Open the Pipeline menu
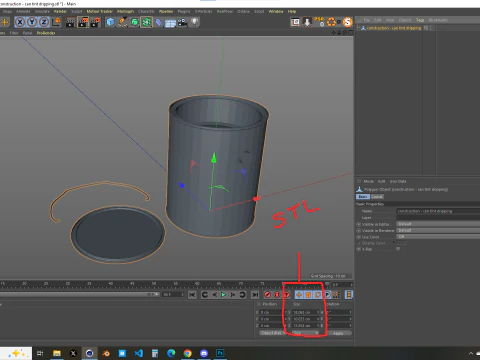This screenshot has height=360, width=480. tap(166, 11)
